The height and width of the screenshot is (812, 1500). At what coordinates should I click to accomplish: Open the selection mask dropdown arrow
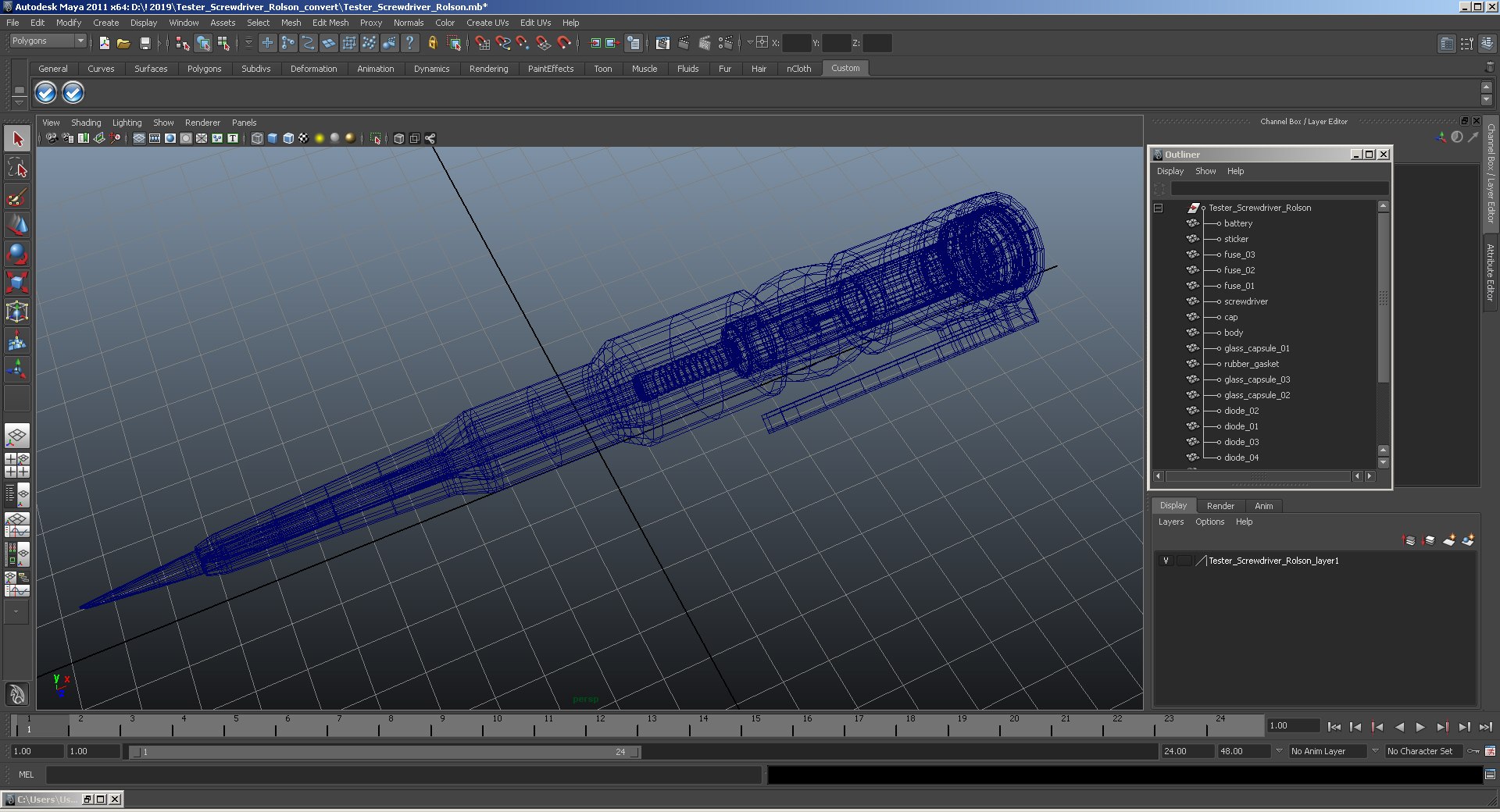tap(248, 43)
